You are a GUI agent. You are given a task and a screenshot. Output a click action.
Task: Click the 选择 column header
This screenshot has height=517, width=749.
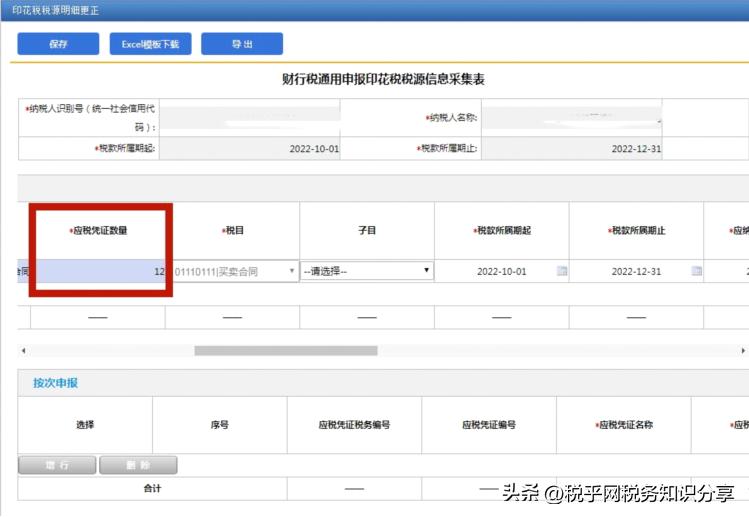[85, 424]
